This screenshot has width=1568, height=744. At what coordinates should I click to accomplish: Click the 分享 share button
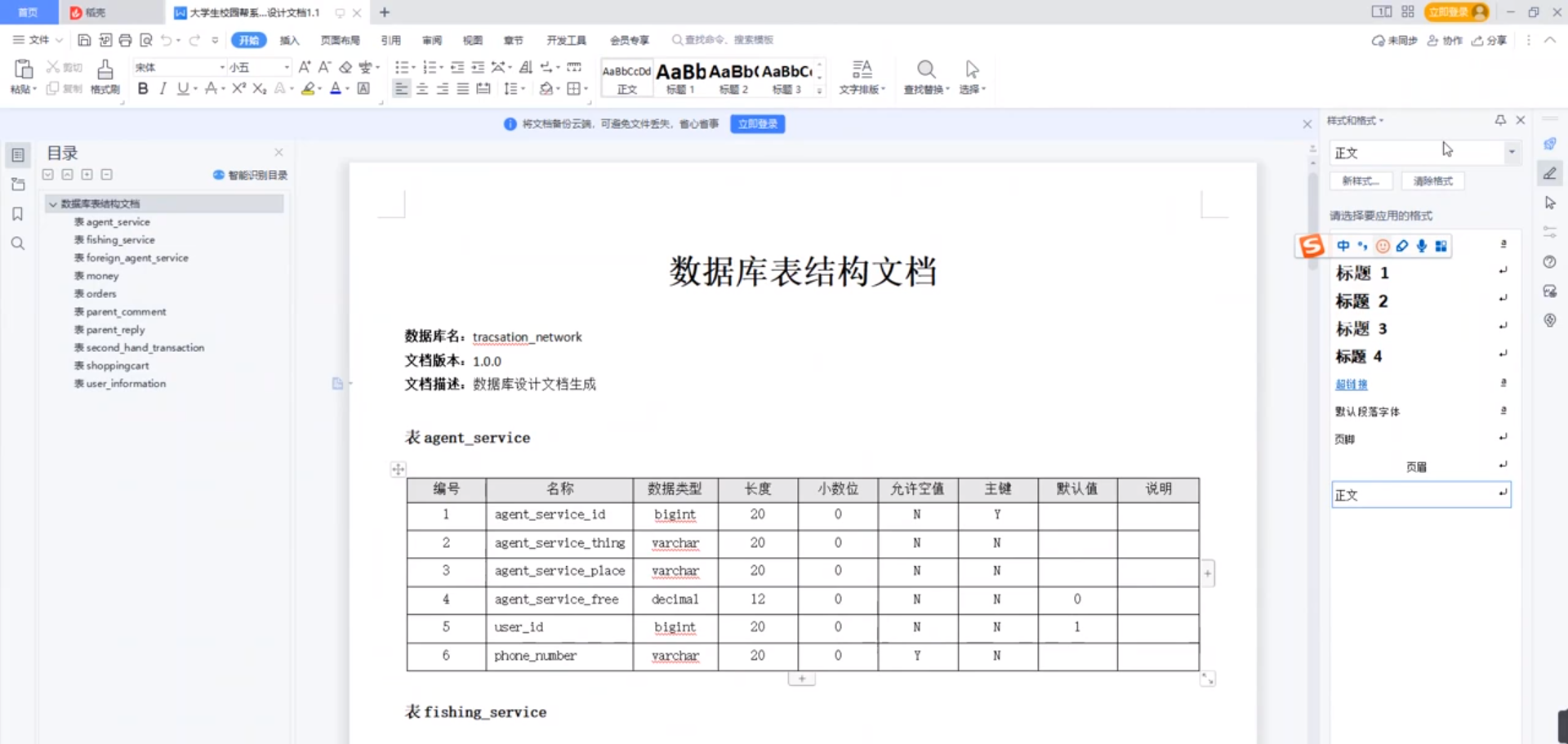click(1490, 40)
